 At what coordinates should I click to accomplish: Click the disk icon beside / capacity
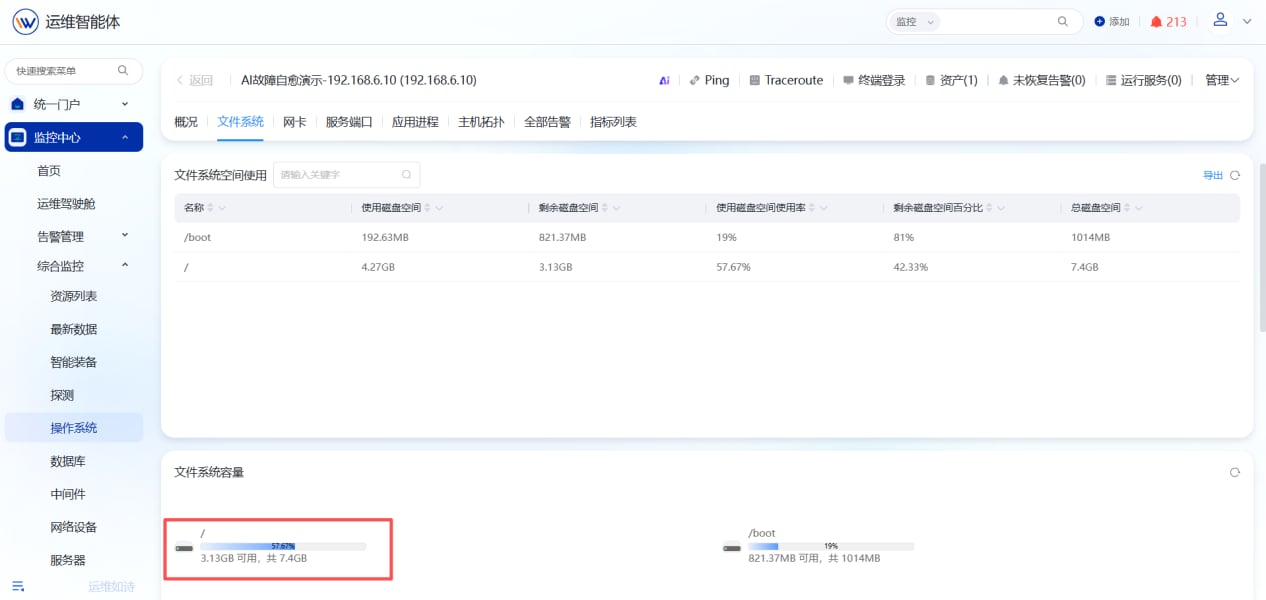(183, 547)
